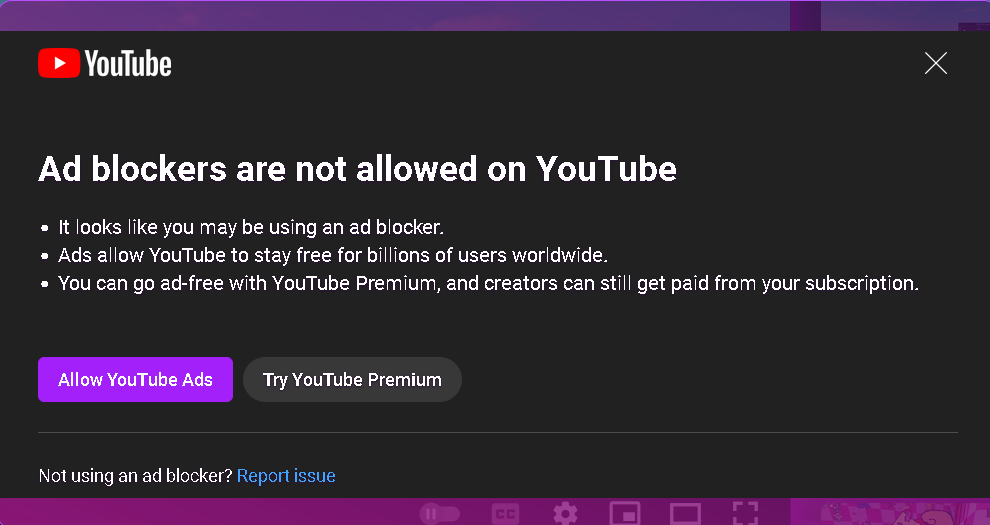Viewport: 990px width, 525px height.
Task: Click text "Ads allow YouTube to stay free" bullet
Action: pos(333,255)
